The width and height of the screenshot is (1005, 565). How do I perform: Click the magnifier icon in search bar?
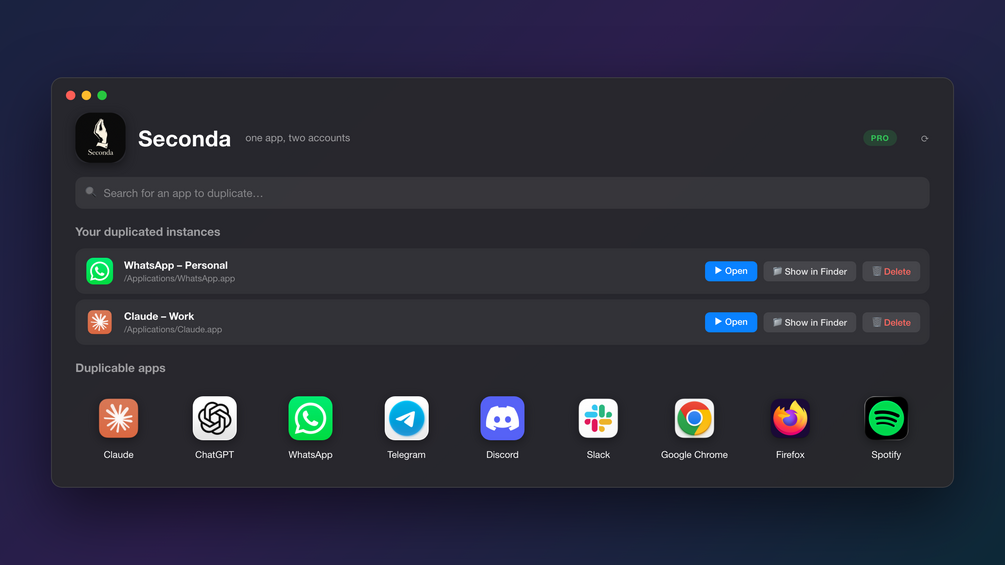coord(90,192)
